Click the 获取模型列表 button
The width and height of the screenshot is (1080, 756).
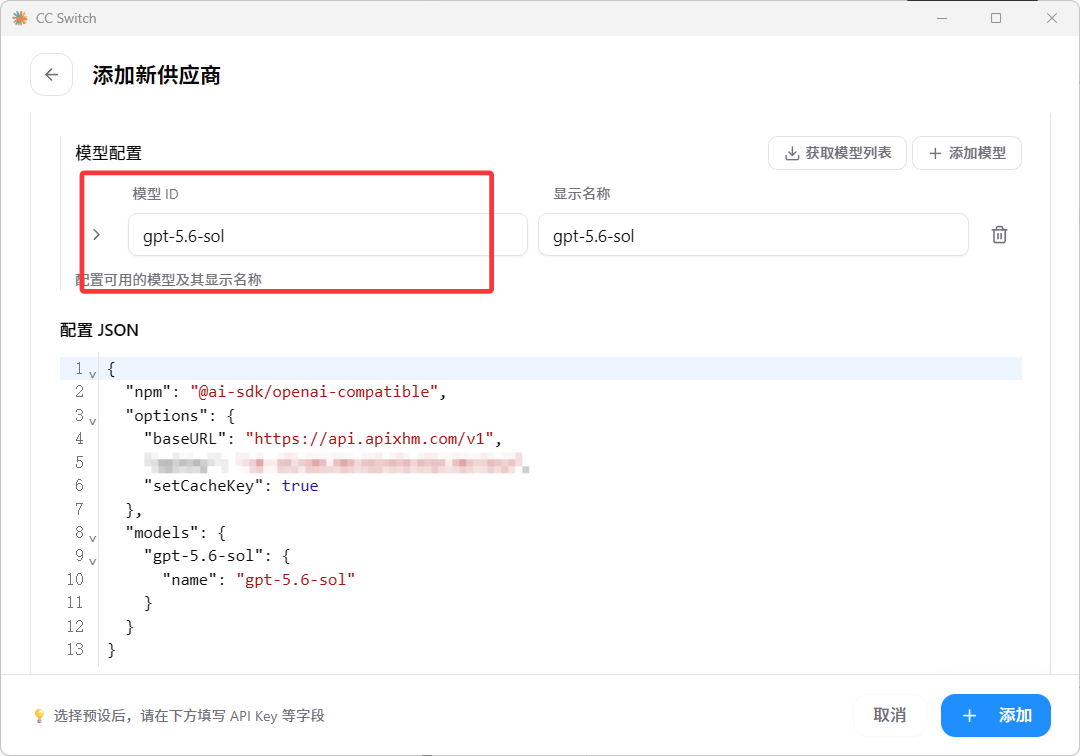click(837, 153)
